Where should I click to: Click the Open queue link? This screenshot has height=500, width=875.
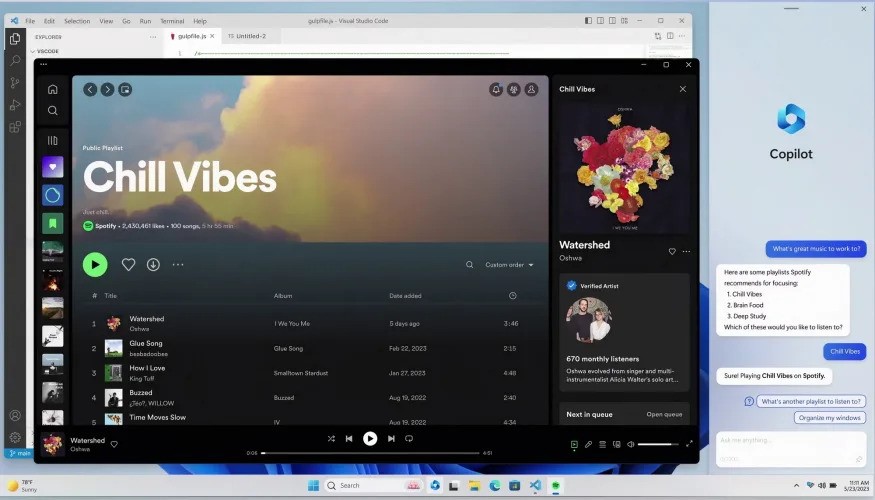tap(664, 413)
